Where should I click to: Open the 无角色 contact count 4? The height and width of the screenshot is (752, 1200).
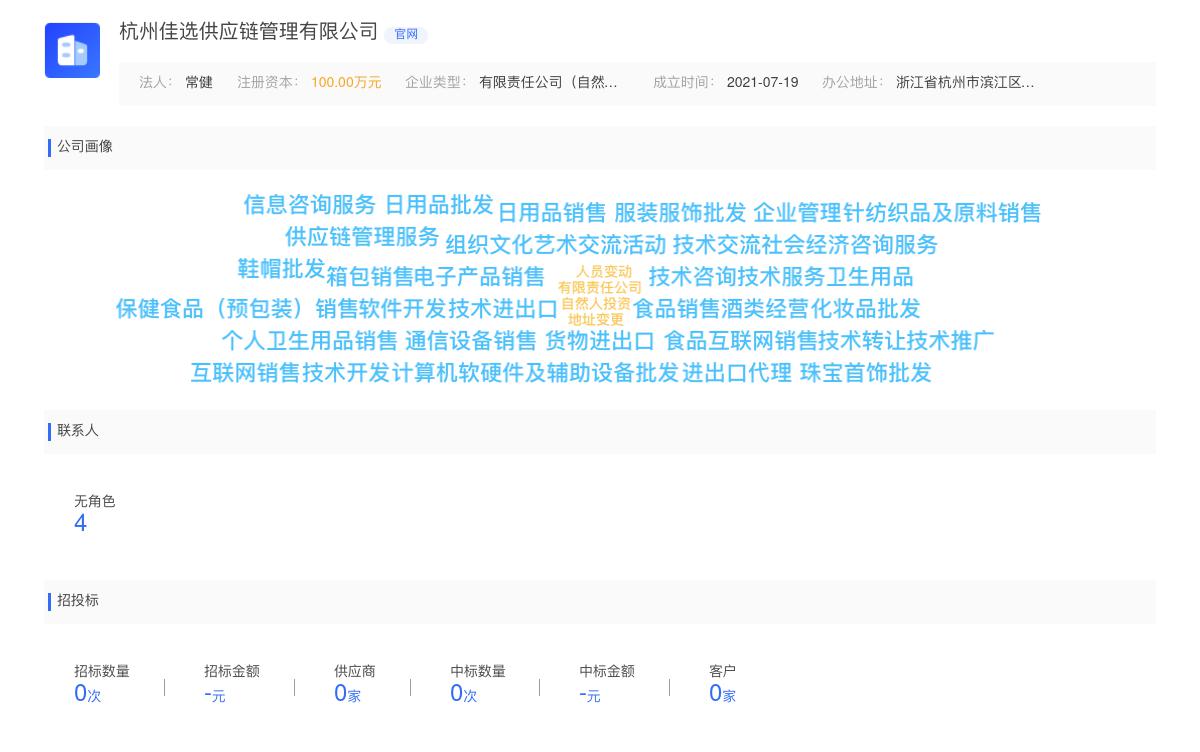[x=80, y=524]
